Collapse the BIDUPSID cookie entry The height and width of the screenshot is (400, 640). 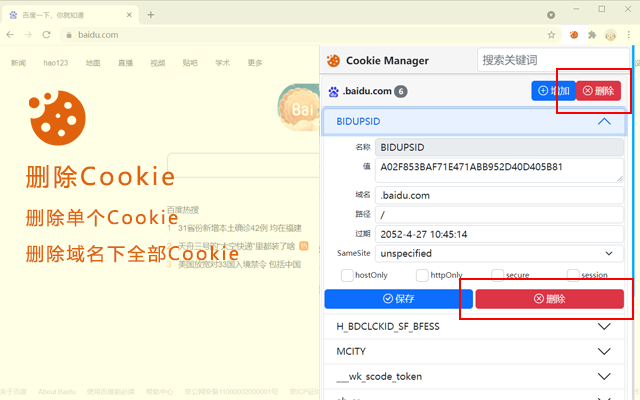click(x=473, y=121)
